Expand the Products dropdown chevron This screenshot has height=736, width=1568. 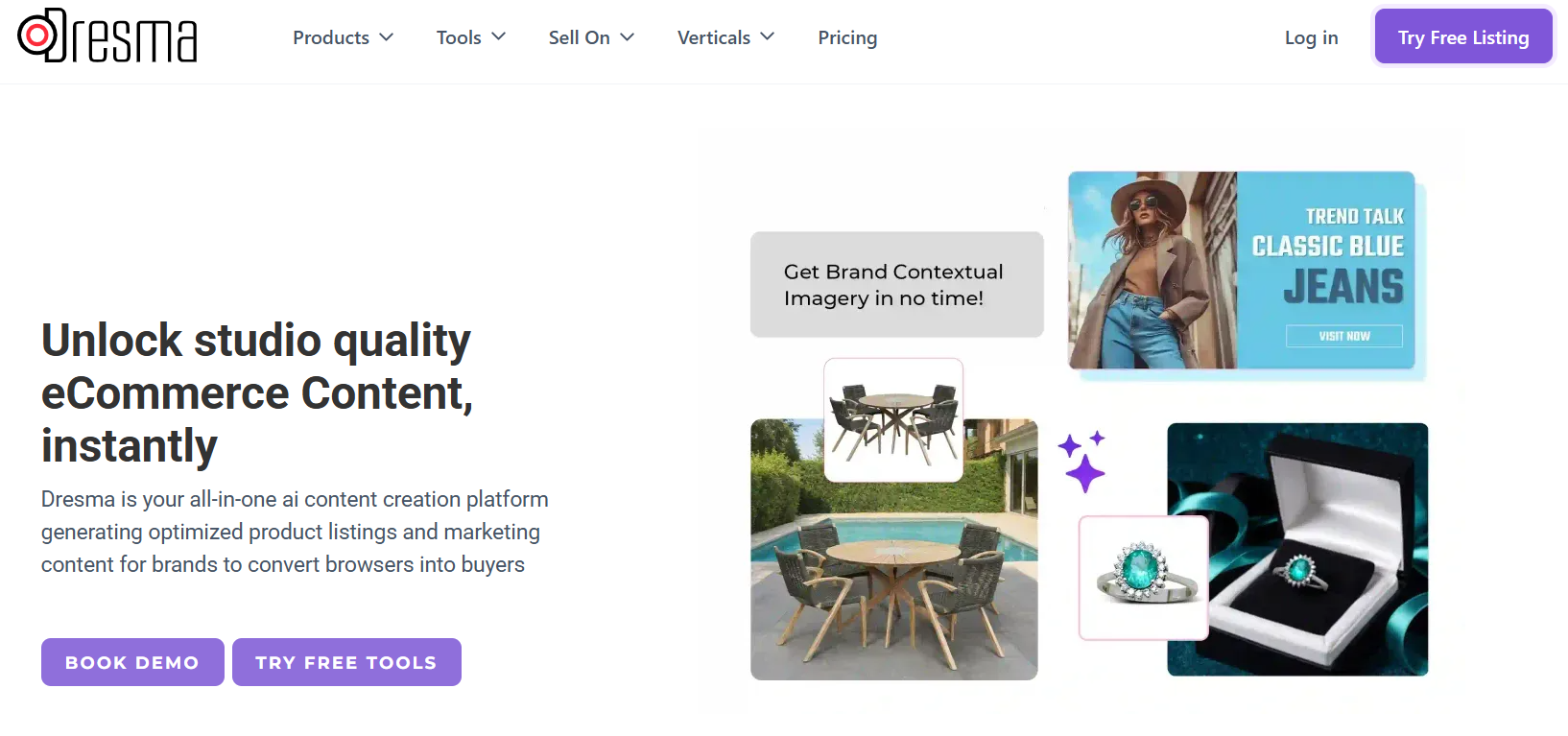pos(387,37)
